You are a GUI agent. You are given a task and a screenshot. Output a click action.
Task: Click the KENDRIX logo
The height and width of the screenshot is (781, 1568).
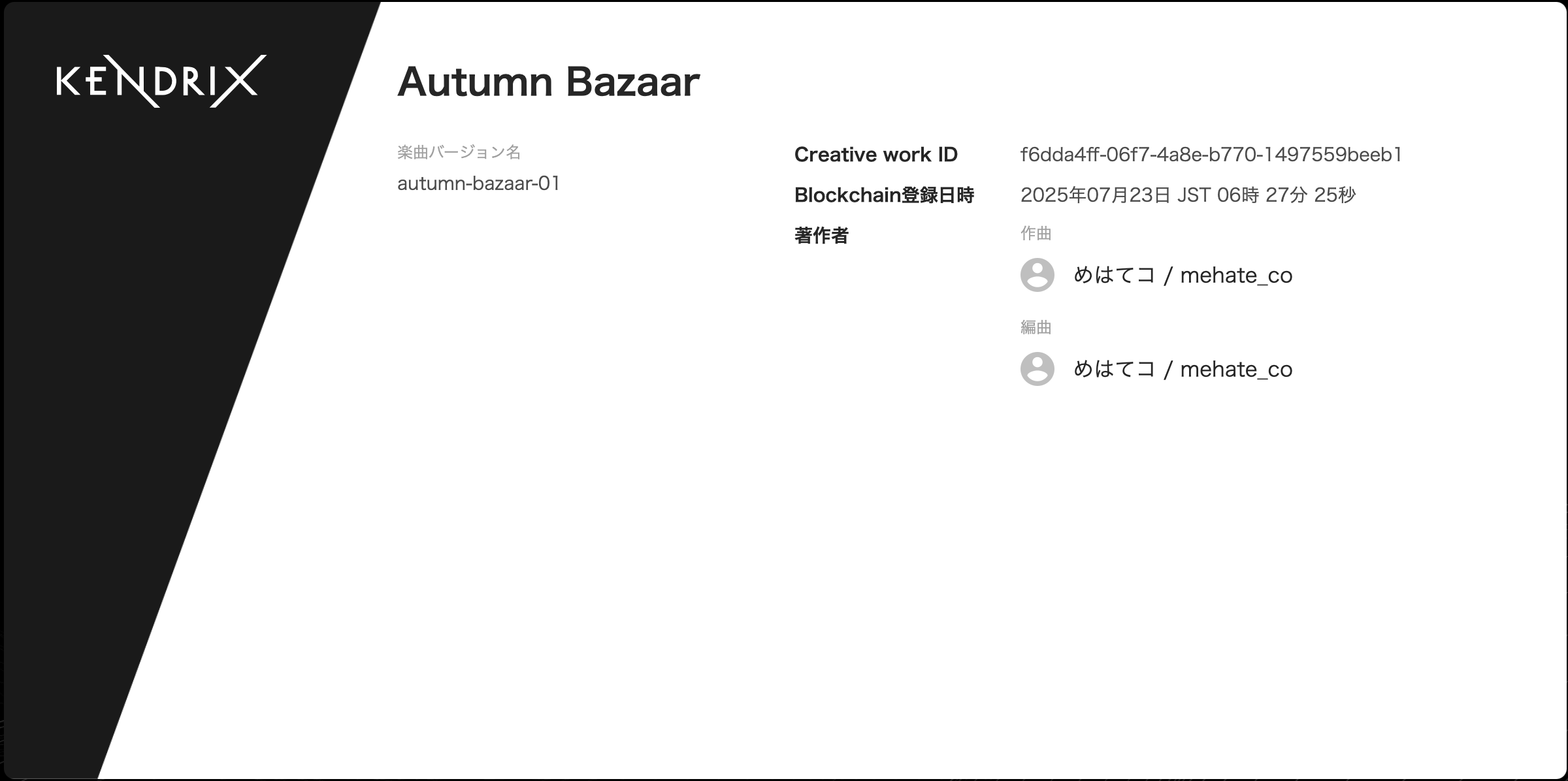click(x=161, y=81)
